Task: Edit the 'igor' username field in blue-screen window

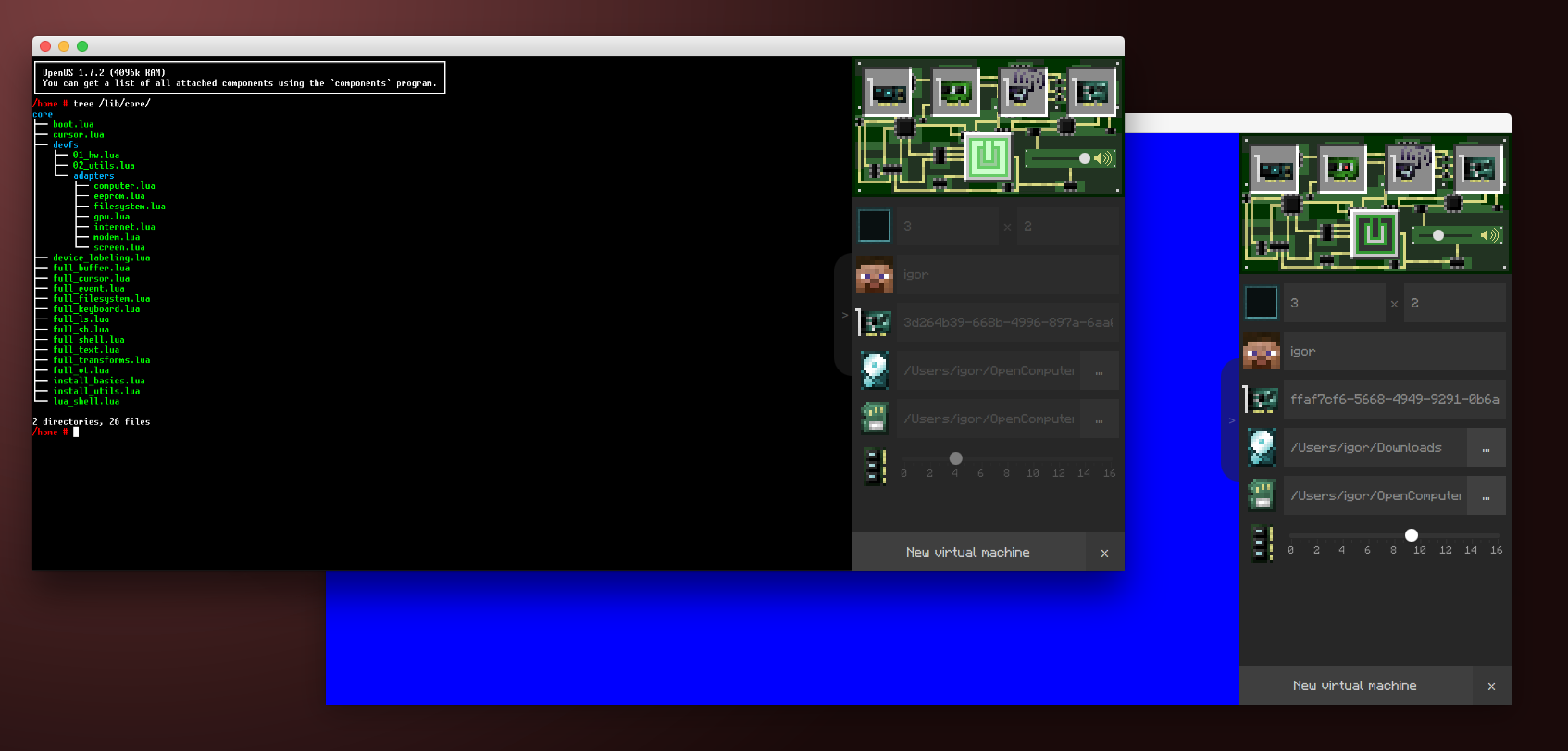Action: tap(1394, 351)
